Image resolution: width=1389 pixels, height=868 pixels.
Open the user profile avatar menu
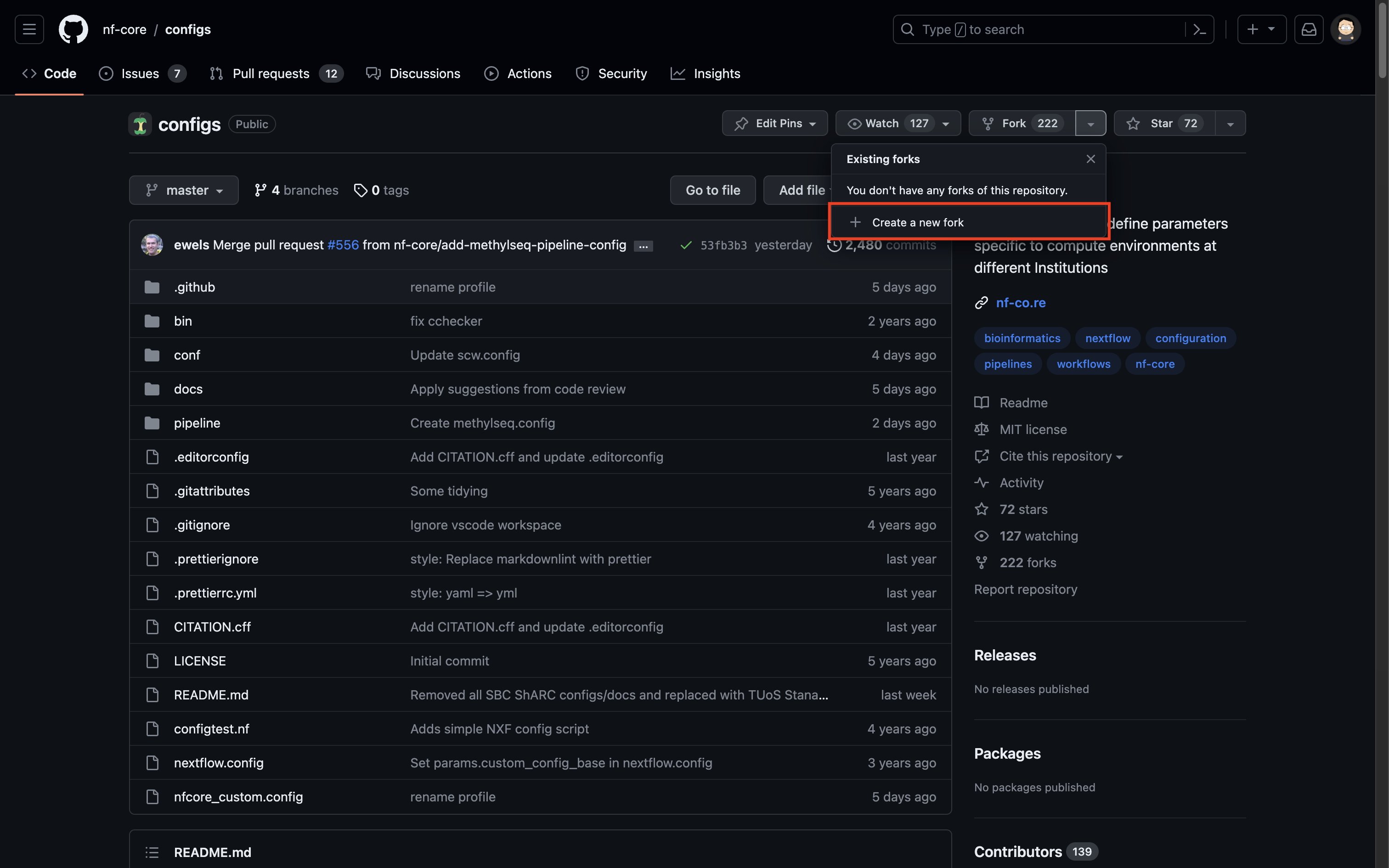pyautogui.click(x=1345, y=29)
